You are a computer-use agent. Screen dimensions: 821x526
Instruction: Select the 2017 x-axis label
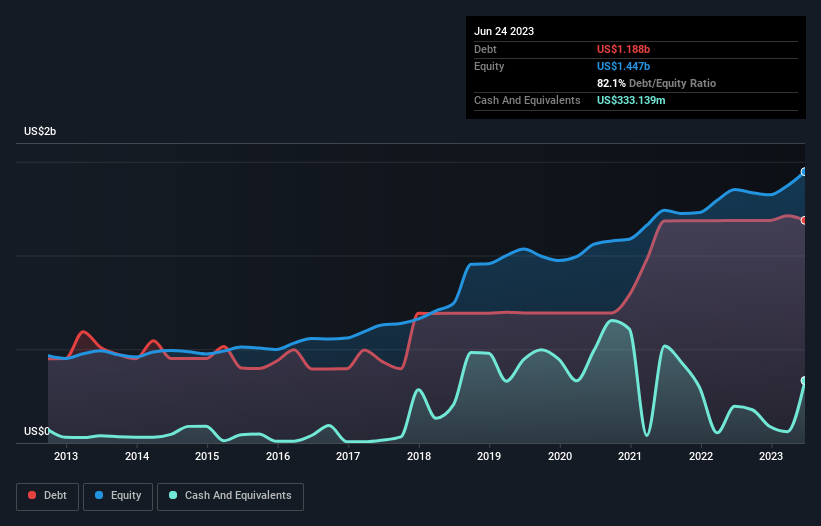[x=348, y=457]
